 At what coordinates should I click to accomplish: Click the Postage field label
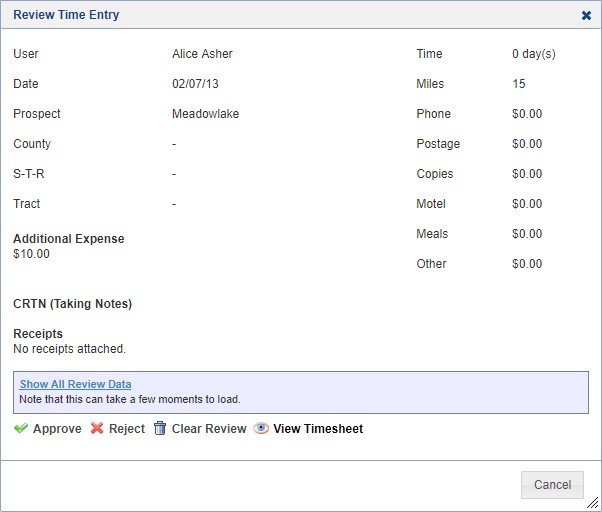pyautogui.click(x=438, y=144)
